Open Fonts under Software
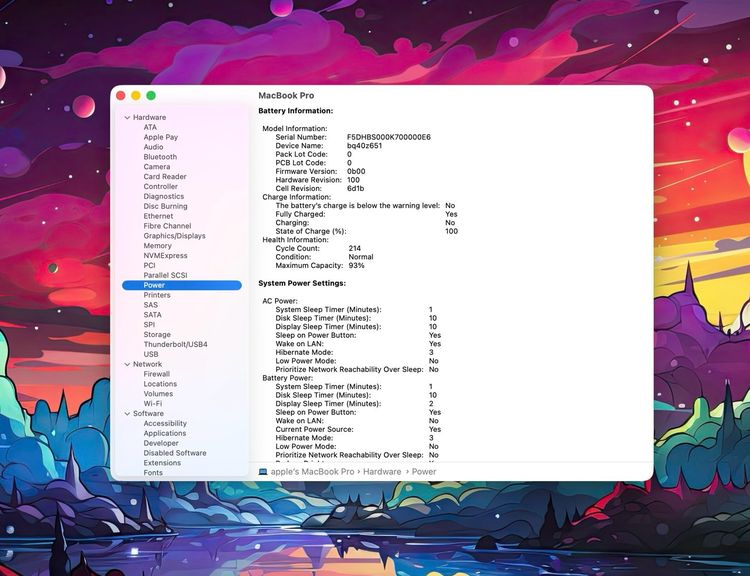This screenshot has width=750, height=576. (153, 473)
